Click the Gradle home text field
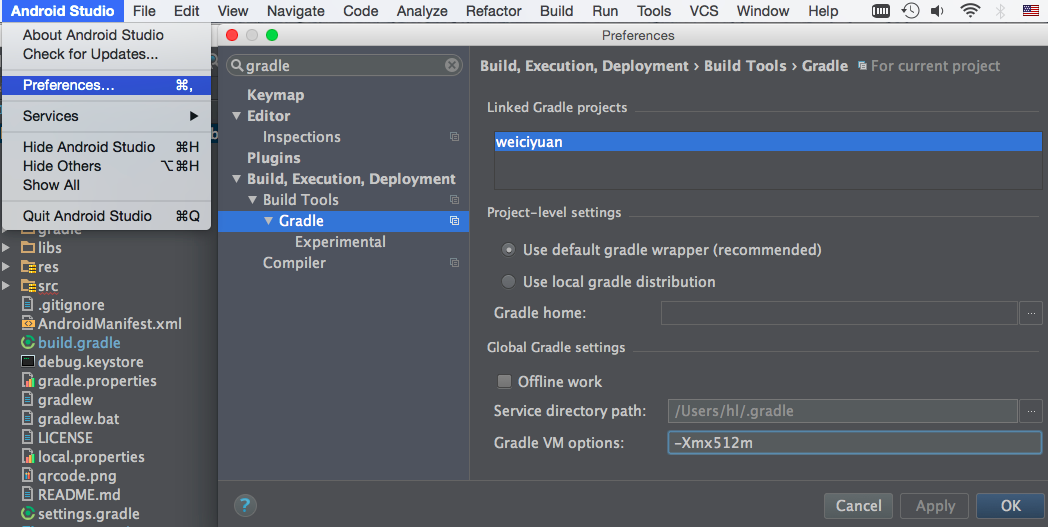 coord(839,312)
